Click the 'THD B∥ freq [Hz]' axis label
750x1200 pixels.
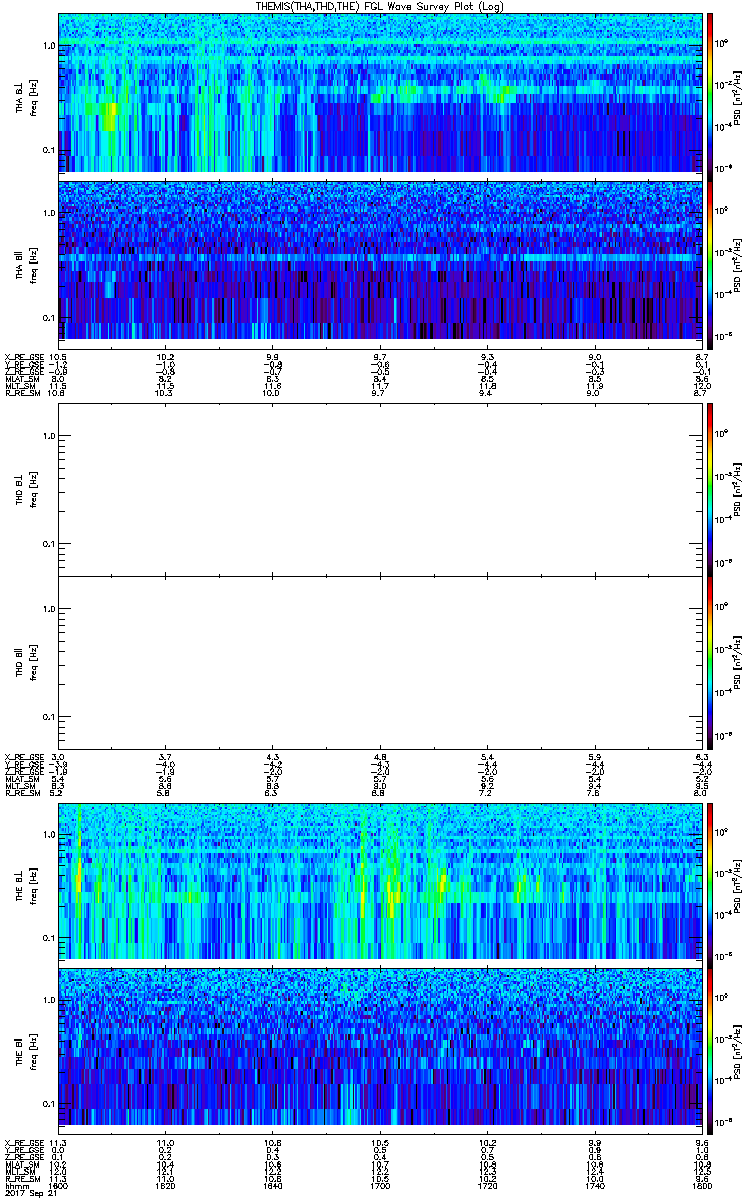[26, 663]
